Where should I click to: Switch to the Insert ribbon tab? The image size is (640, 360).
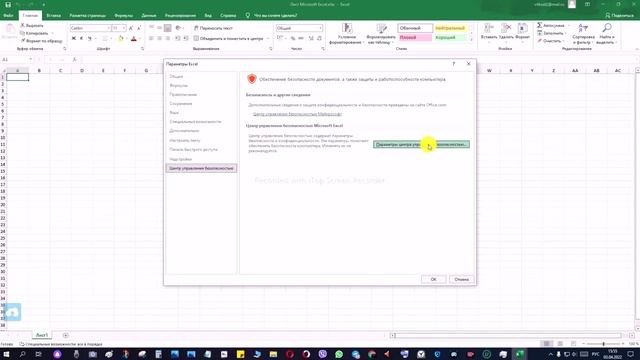53,16
